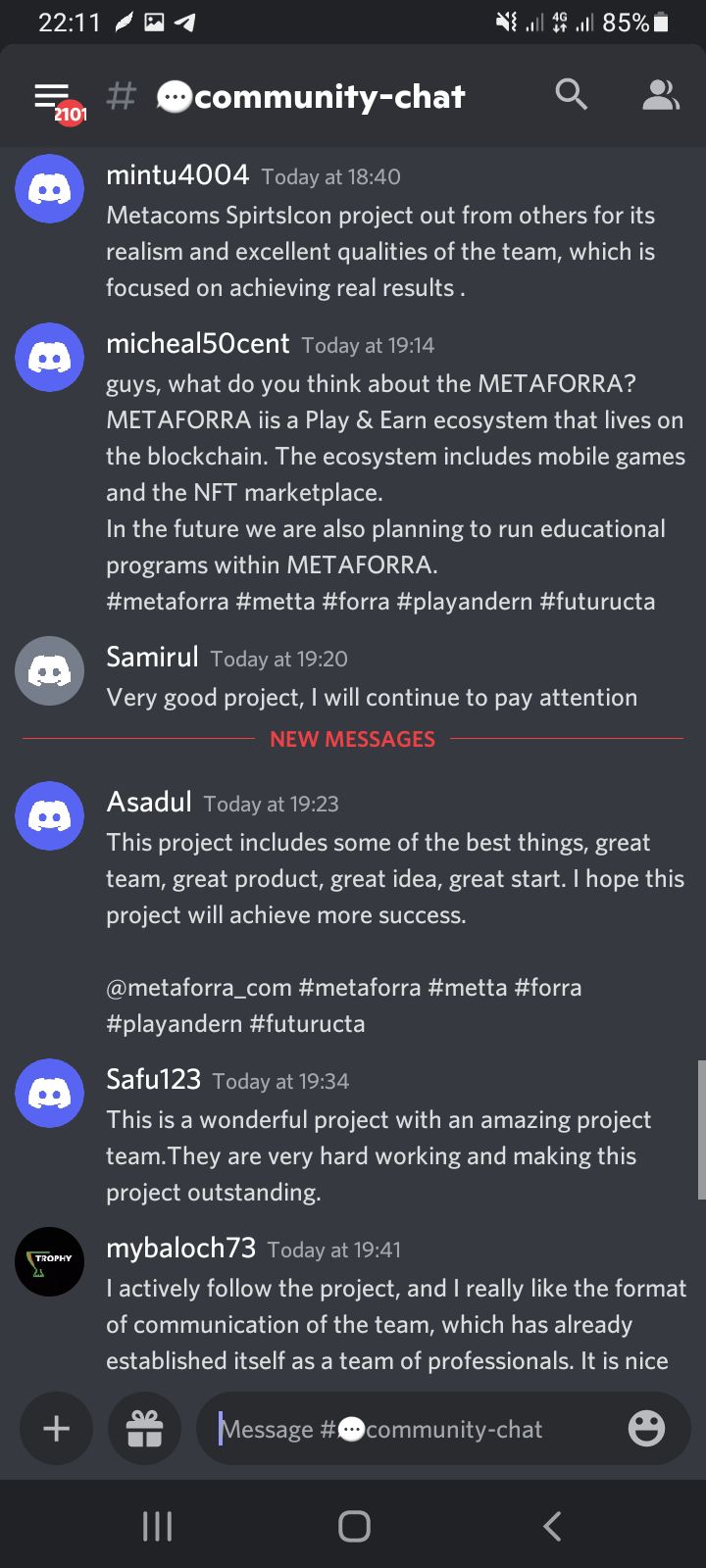
Task: Tap Asadul's Discord avatar
Action: pos(49,815)
